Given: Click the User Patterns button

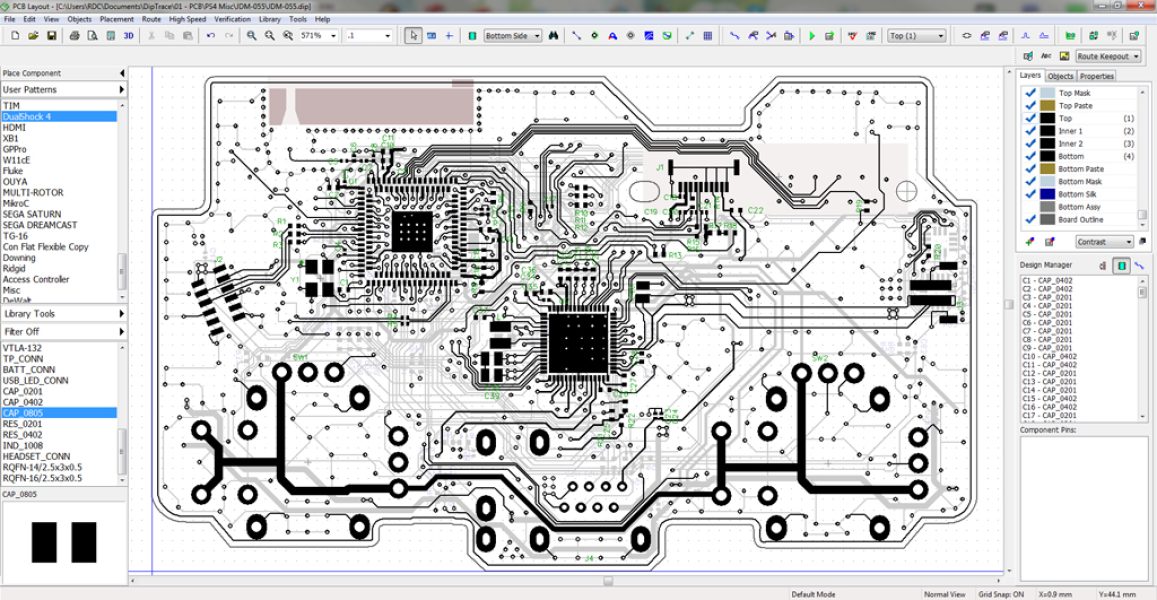Looking at the screenshot, I should (64, 90).
